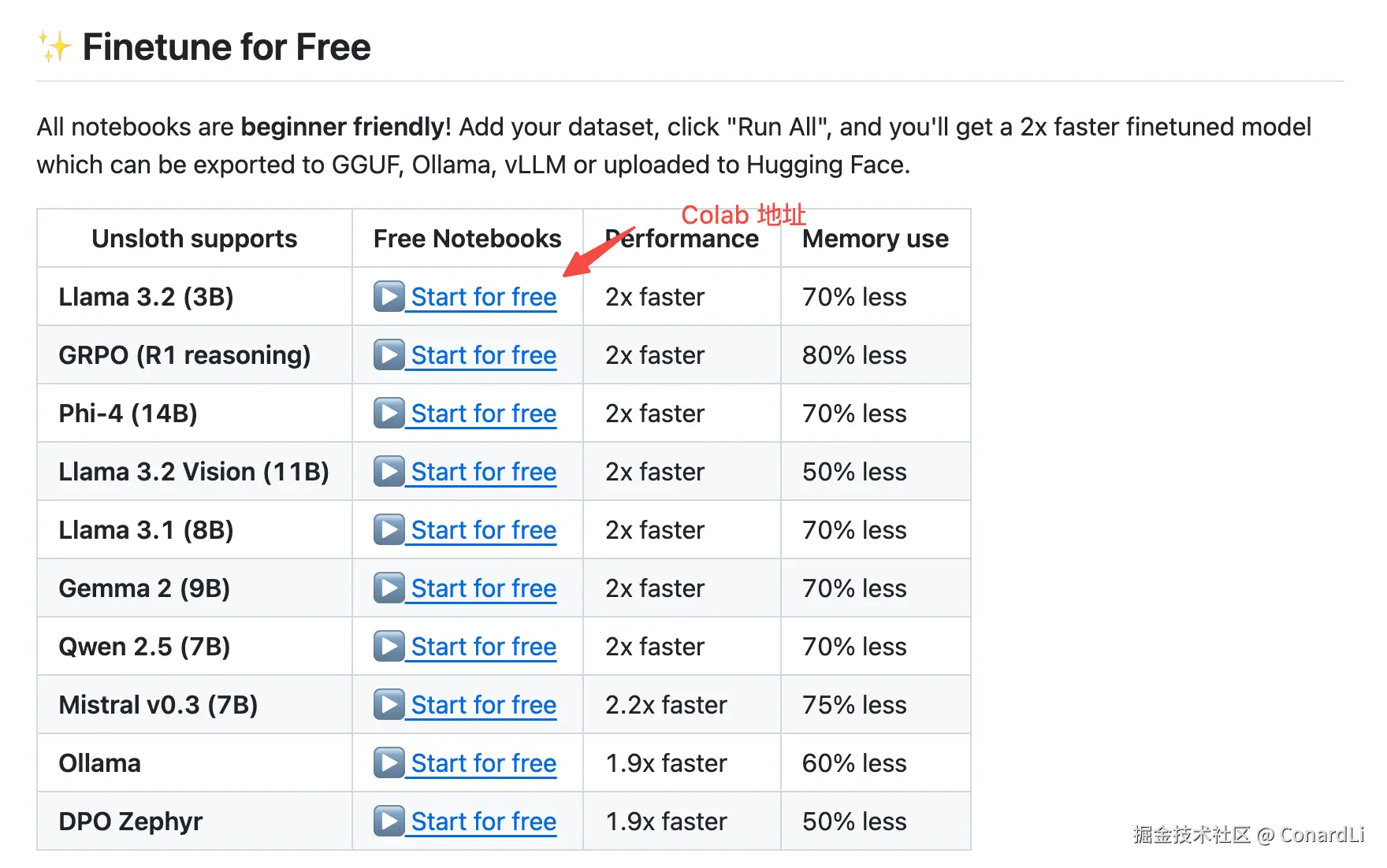The width and height of the screenshot is (1387, 868).
Task: Select the play icon in Qwen 2.5 (7B) row
Action: click(389, 647)
